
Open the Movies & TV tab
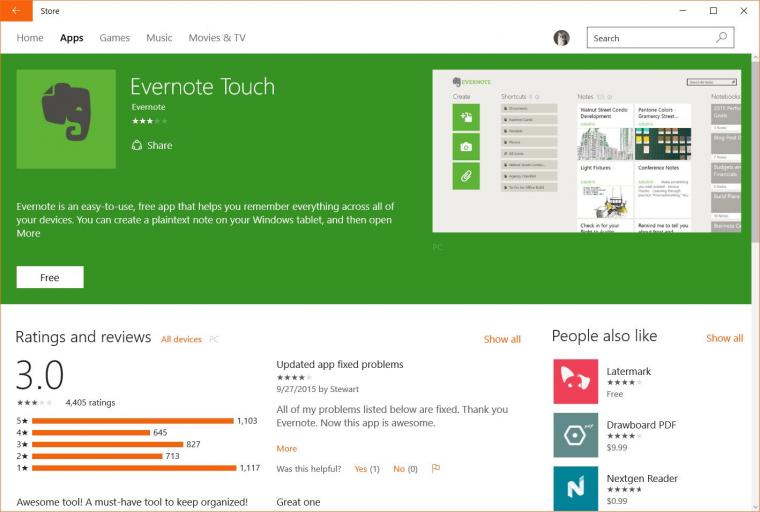point(217,38)
